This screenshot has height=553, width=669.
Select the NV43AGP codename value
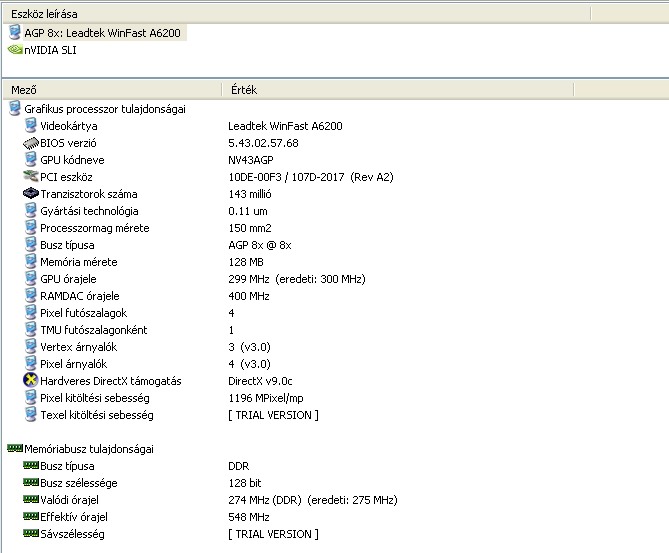coord(251,160)
